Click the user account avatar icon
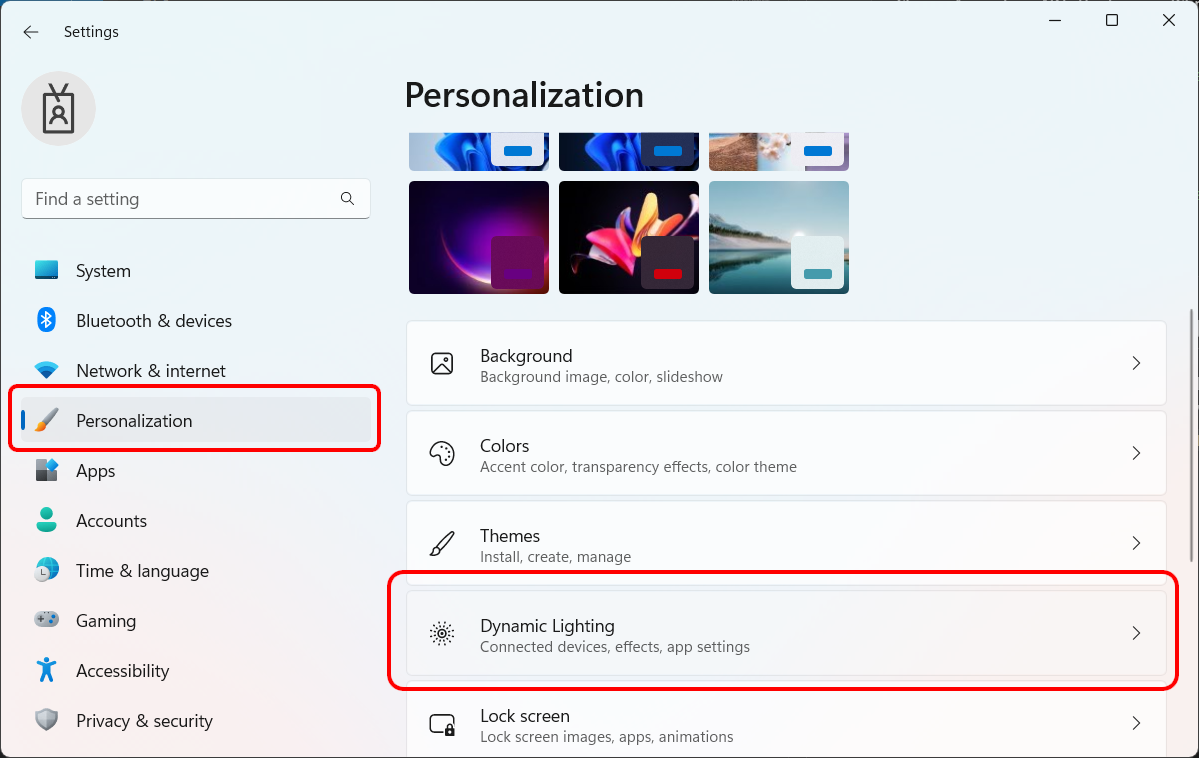 pyautogui.click(x=58, y=108)
